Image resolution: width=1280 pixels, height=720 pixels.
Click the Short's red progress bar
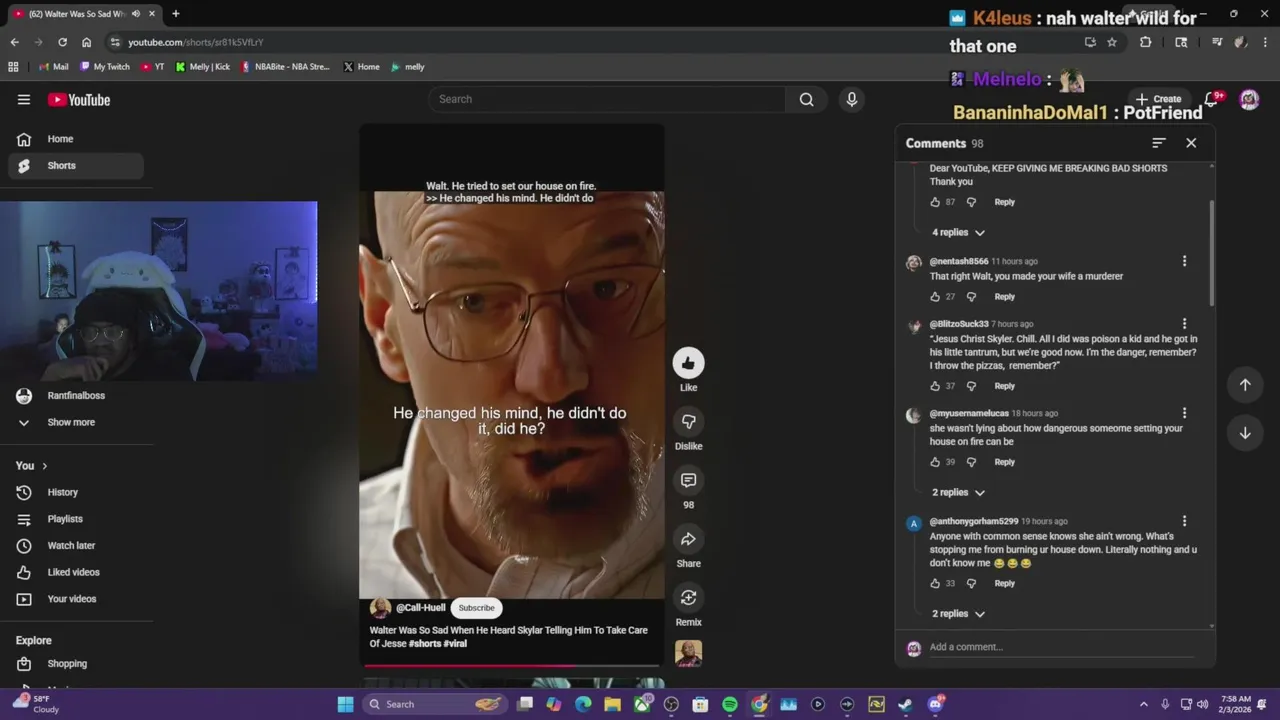pos(468,665)
